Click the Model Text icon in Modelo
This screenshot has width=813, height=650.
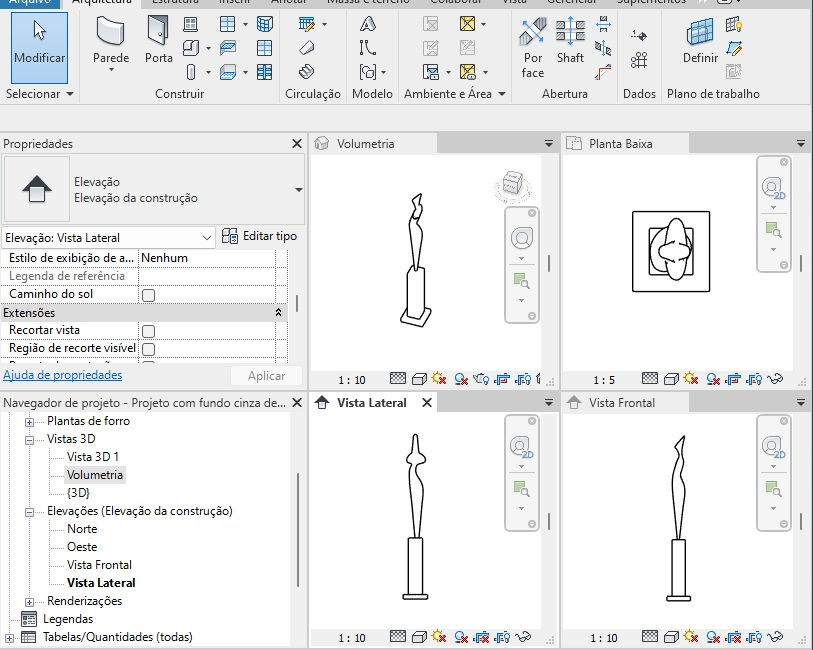(x=368, y=24)
